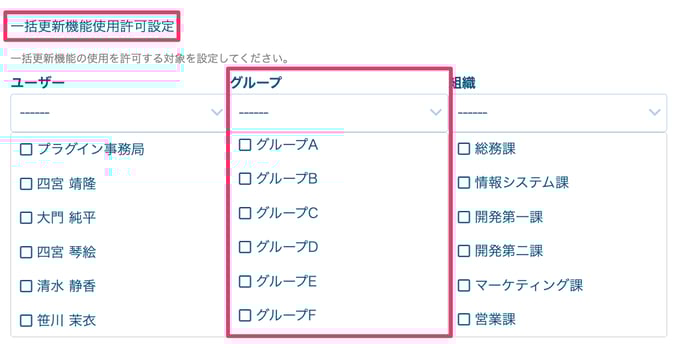Viewport: 688px width, 362px height.
Task: Enable the マーケティング課 checkbox
Action: (x=464, y=285)
